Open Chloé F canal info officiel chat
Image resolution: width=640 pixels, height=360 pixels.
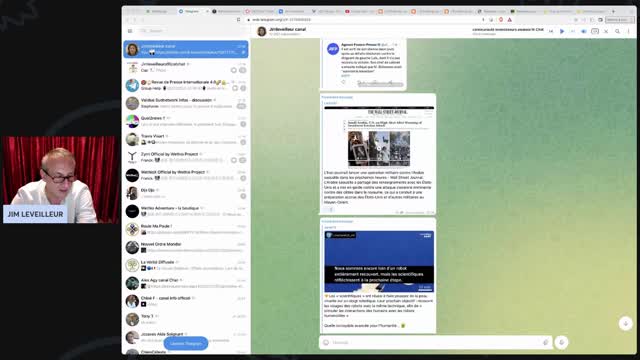[186, 301]
